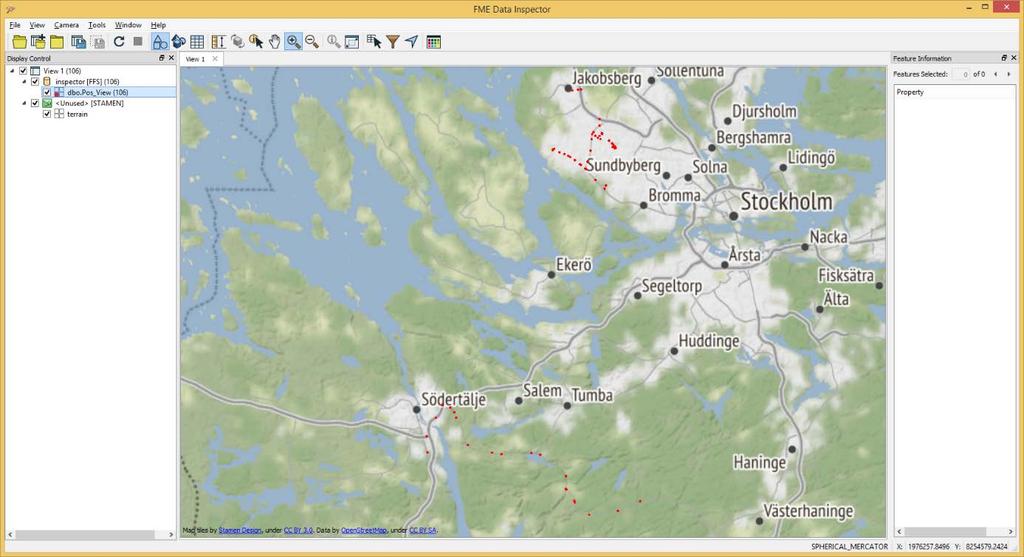Select the Zoom Out magnifier tool
Screen dimensions: 1024x557
[312, 42]
